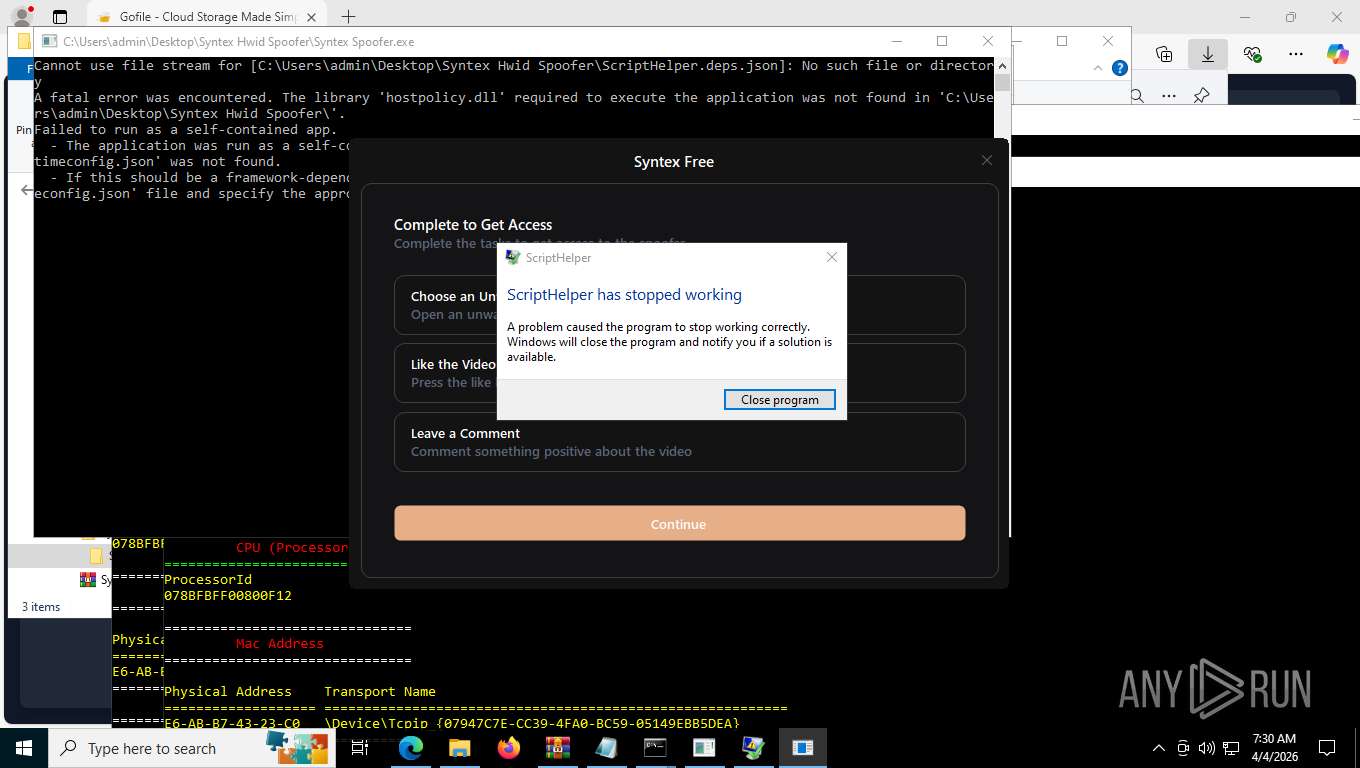
Task: Pin the Edge downloads flyout
Action: coord(1202,96)
